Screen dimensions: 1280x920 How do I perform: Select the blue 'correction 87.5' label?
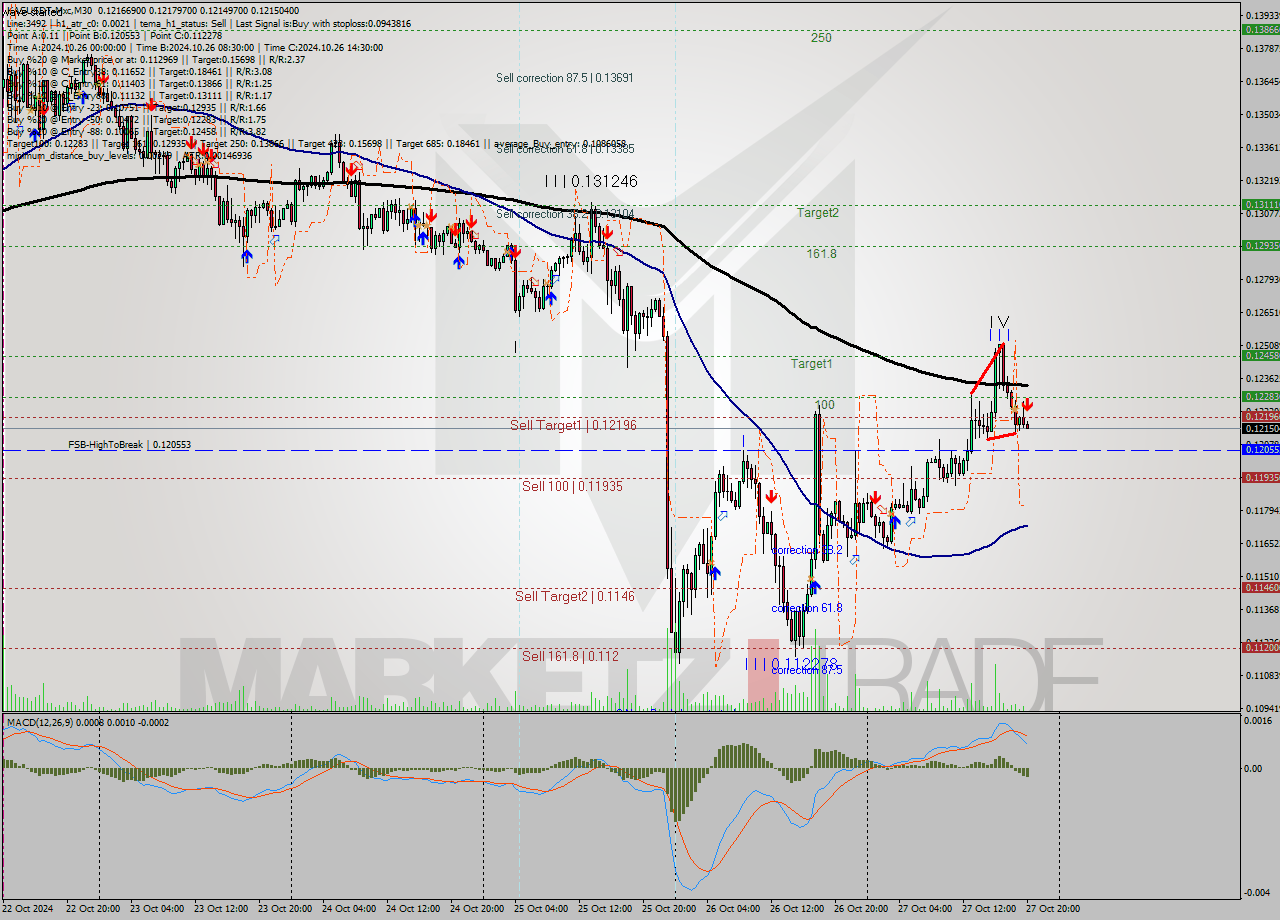click(807, 670)
